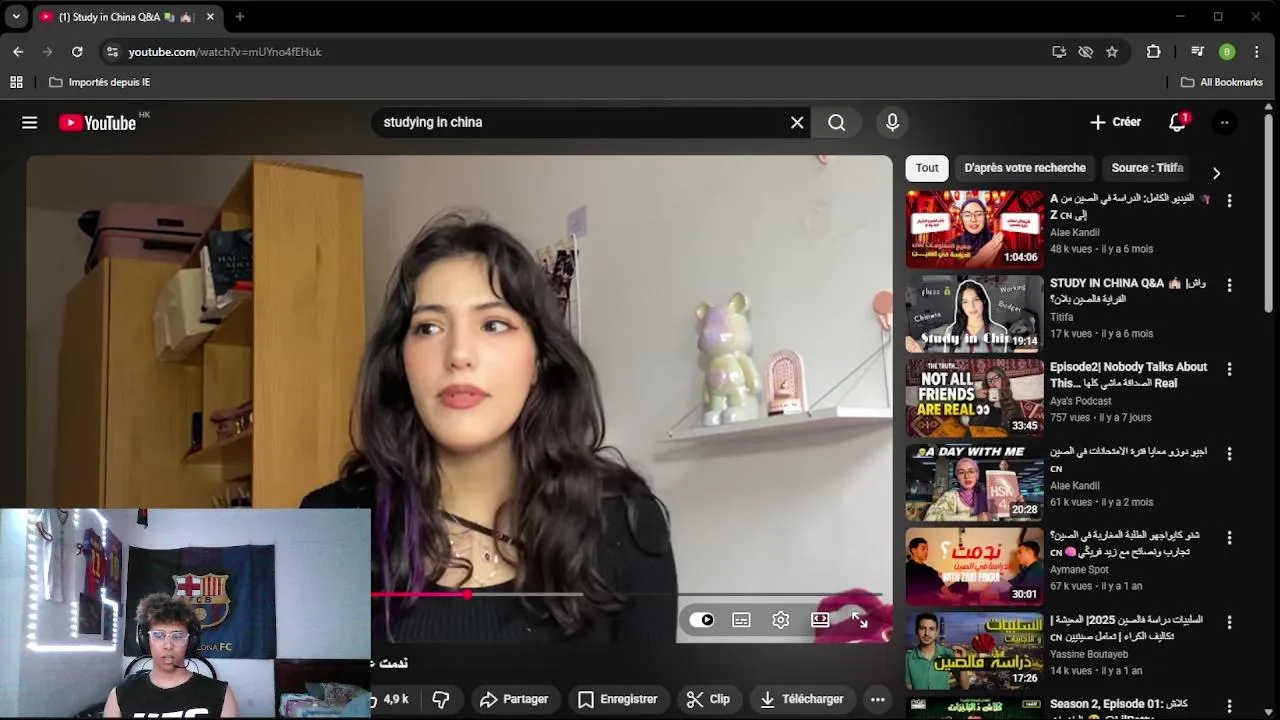This screenshot has height=720, width=1280.
Task: Open the 17:26 Yassine Boutayeb thumbnail
Action: tap(974, 651)
